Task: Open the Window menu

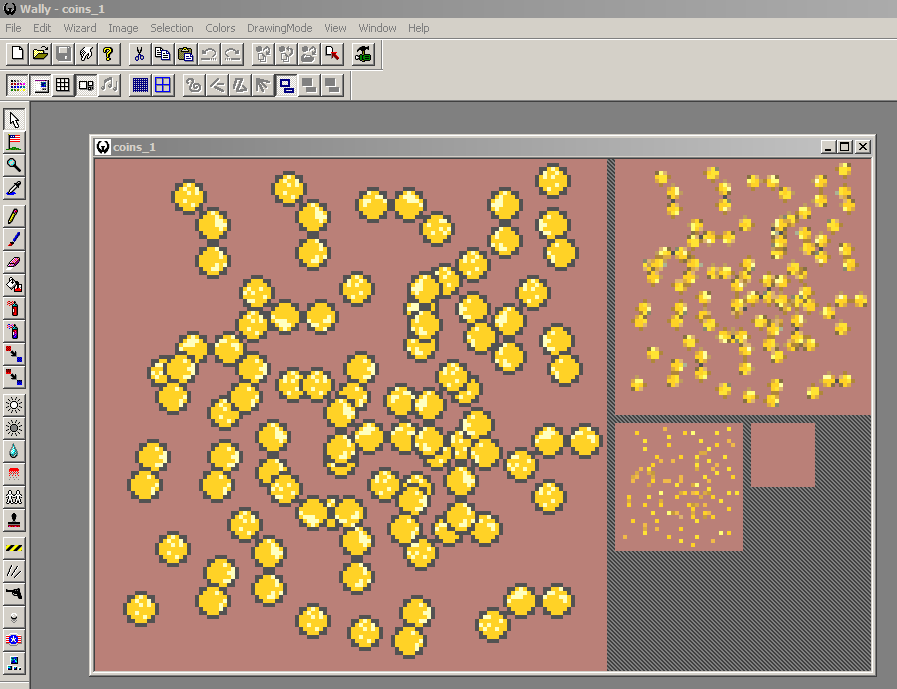Action: coord(378,28)
